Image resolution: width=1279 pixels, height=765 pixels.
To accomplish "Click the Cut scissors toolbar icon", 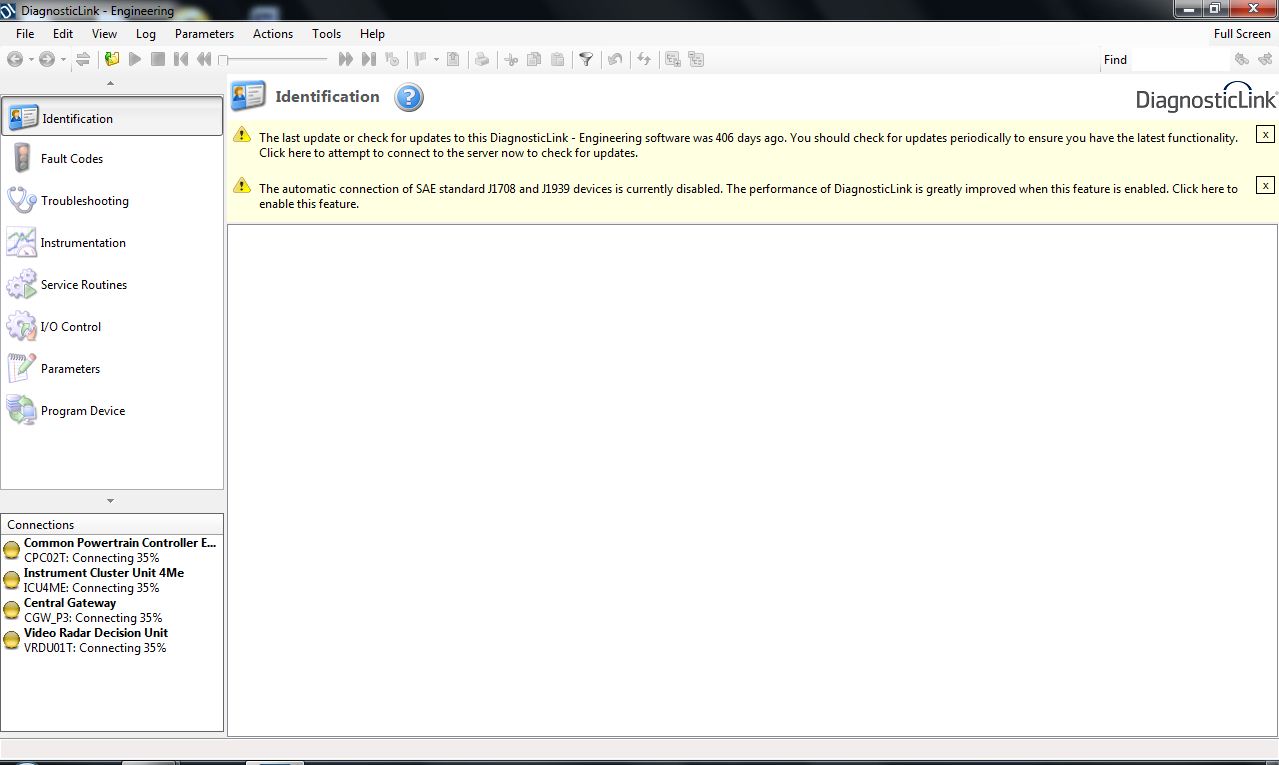I will pos(511,59).
